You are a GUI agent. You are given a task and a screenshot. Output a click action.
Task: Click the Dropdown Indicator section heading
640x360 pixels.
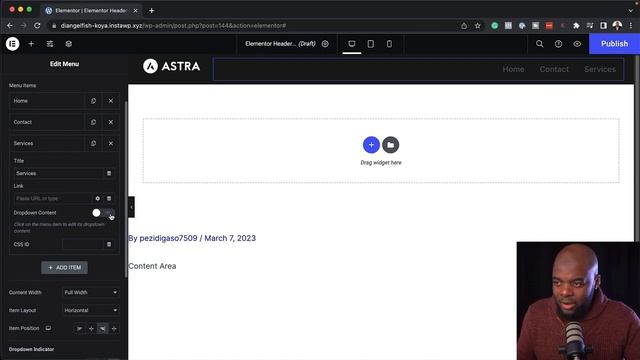coord(31,349)
